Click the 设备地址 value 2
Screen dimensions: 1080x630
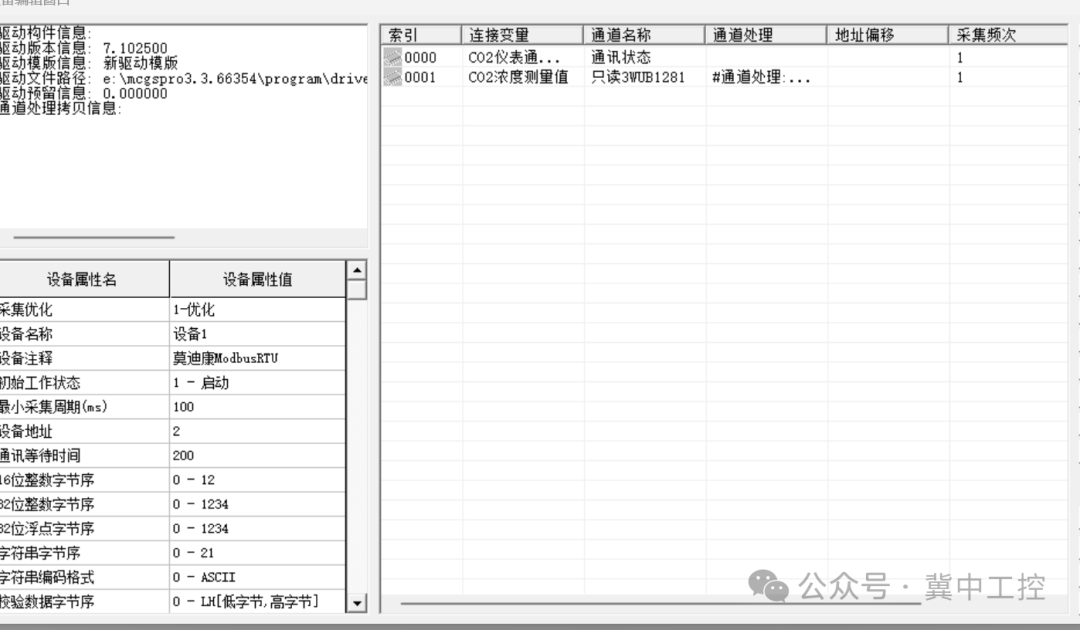(258, 431)
